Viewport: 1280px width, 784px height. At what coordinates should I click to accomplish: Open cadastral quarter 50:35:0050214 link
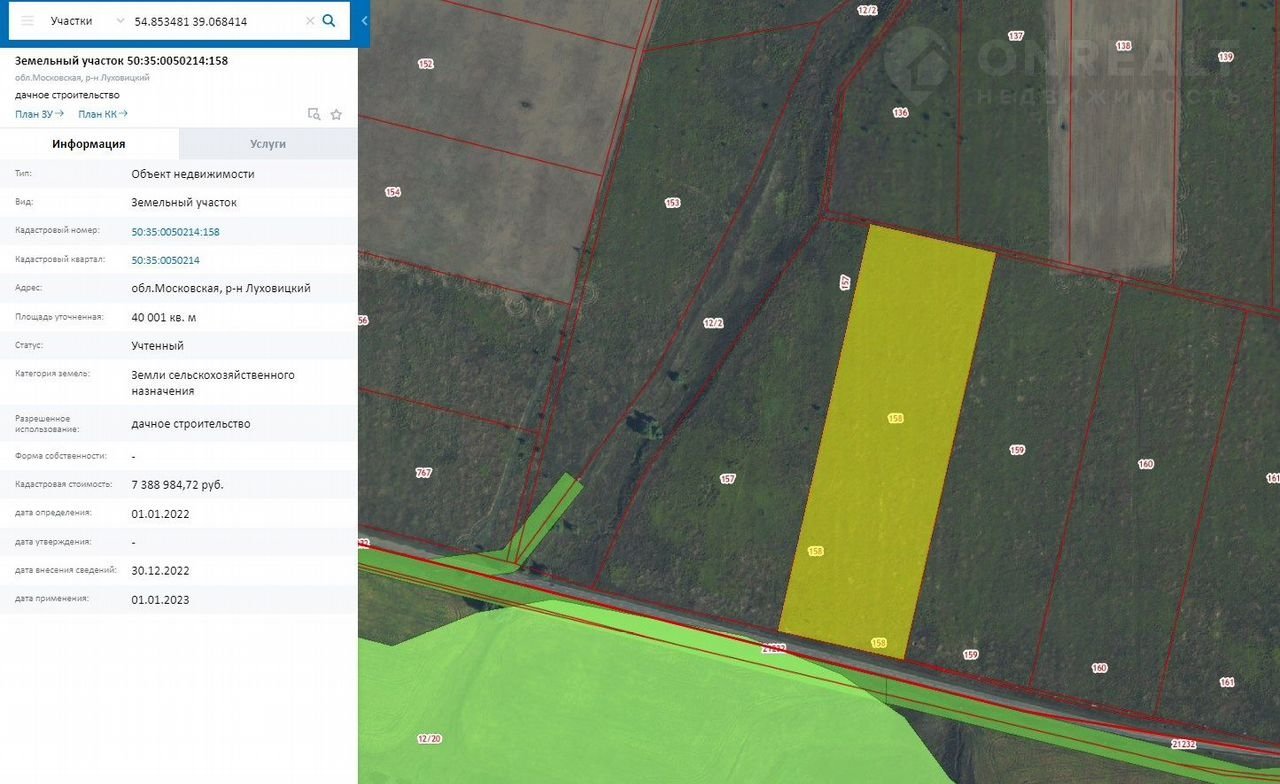point(165,260)
